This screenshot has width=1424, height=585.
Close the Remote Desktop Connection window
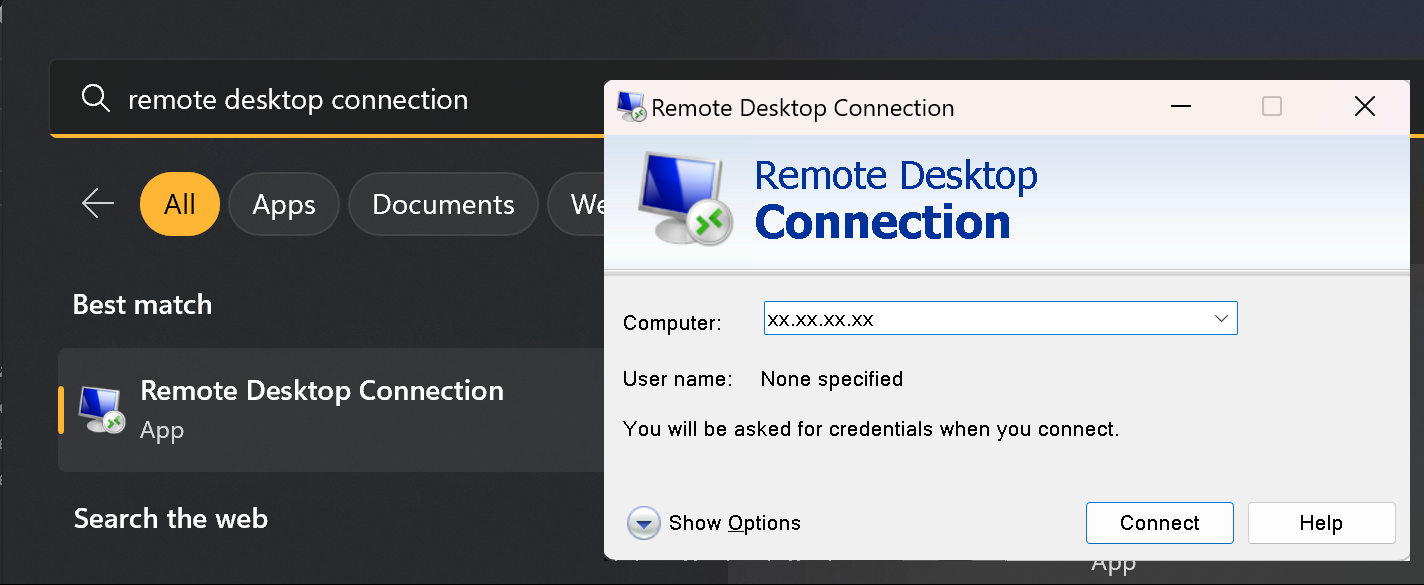[x=1365, y=106]
